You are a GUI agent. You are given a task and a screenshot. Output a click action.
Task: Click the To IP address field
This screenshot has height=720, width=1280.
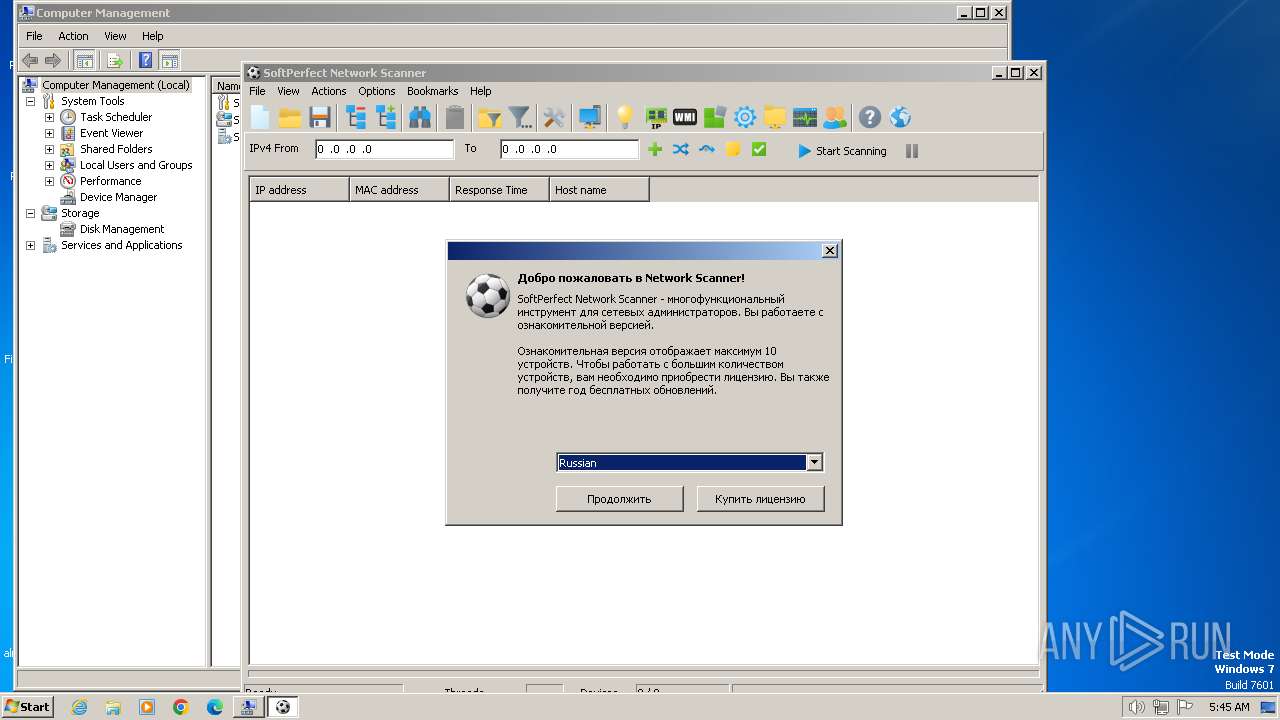point(569,149)
